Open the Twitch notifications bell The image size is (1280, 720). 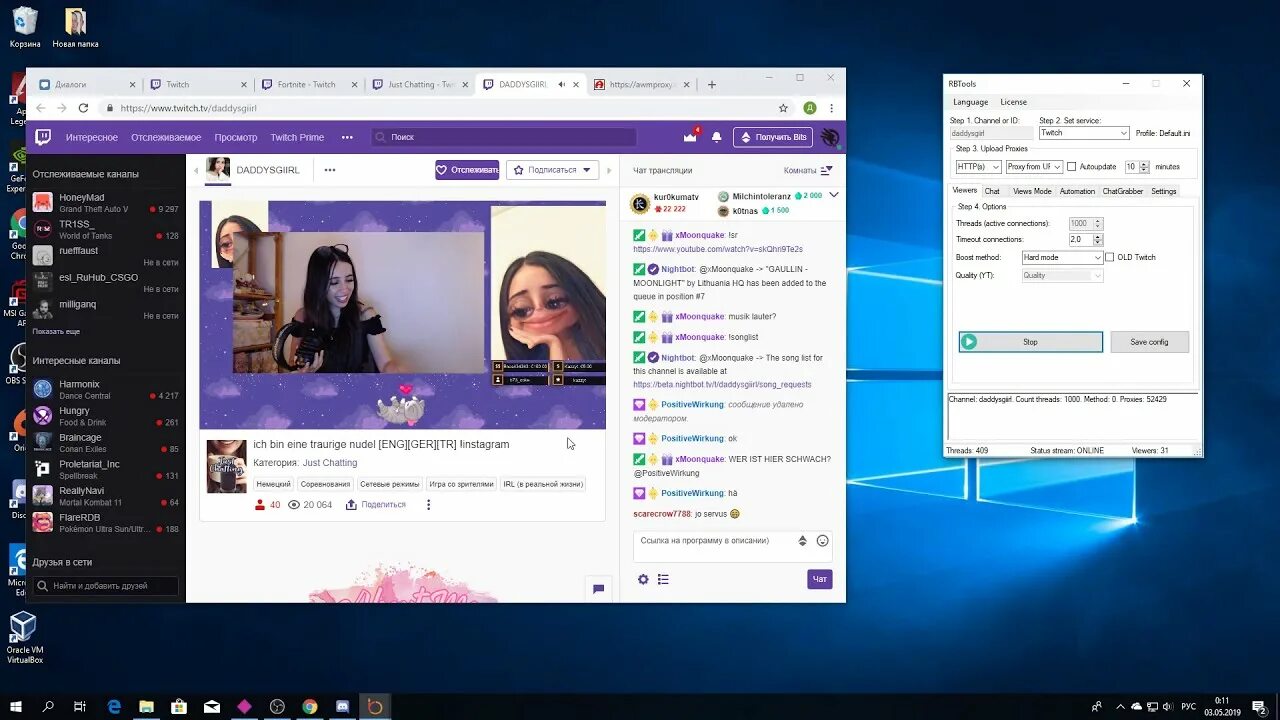point(716,137)
